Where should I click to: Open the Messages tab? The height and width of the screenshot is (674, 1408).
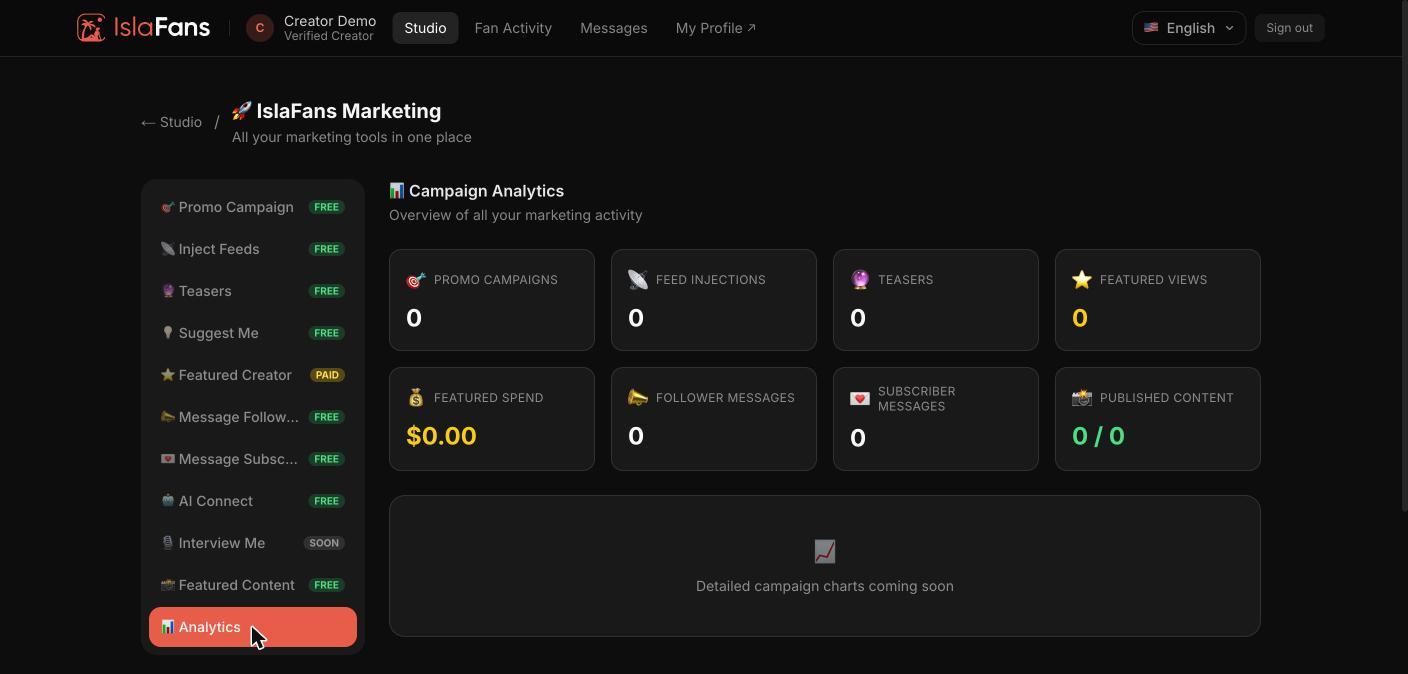[614, 28]
